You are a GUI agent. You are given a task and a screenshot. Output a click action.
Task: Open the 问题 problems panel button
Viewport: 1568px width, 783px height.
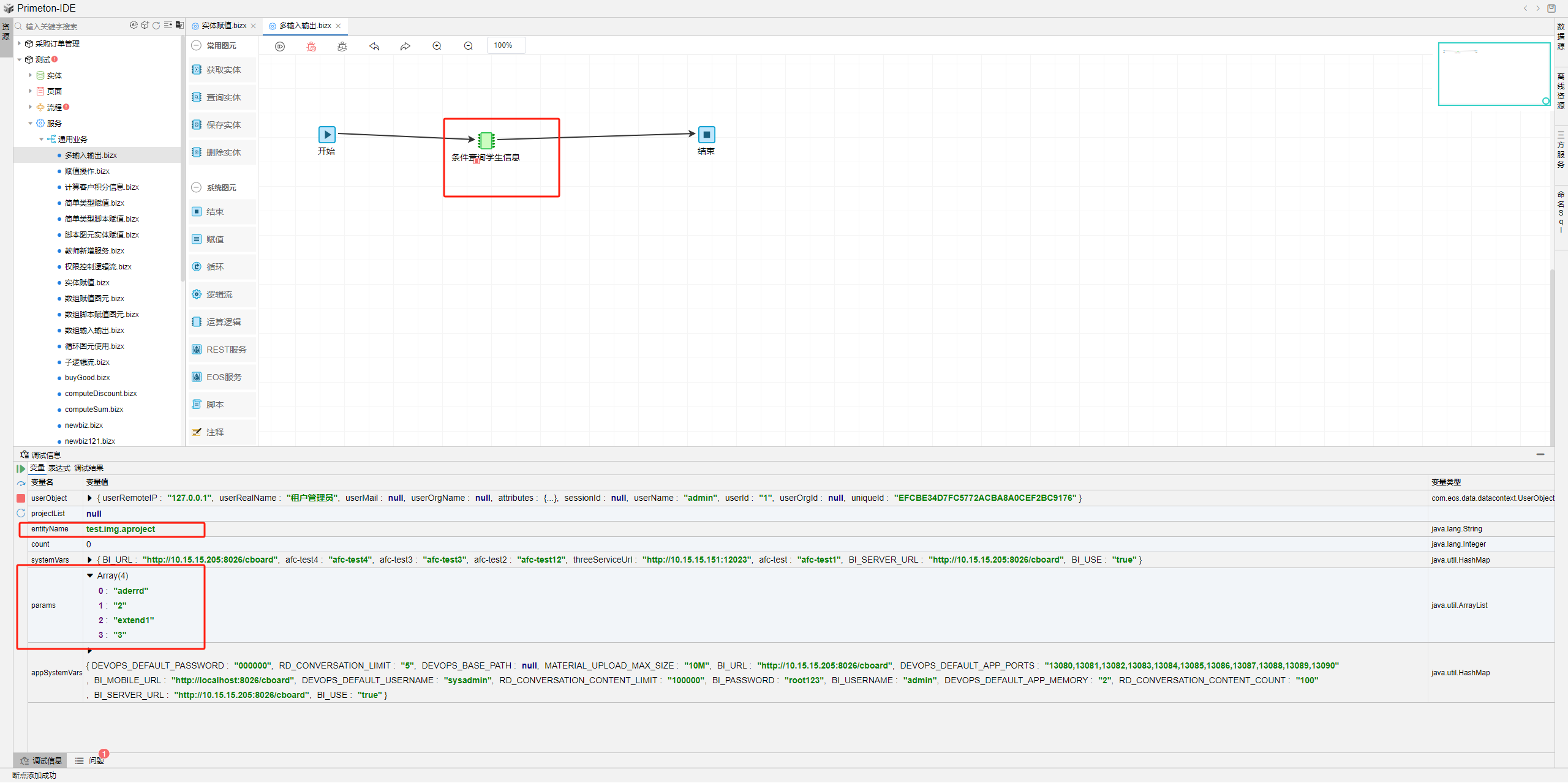pos(92,761)
